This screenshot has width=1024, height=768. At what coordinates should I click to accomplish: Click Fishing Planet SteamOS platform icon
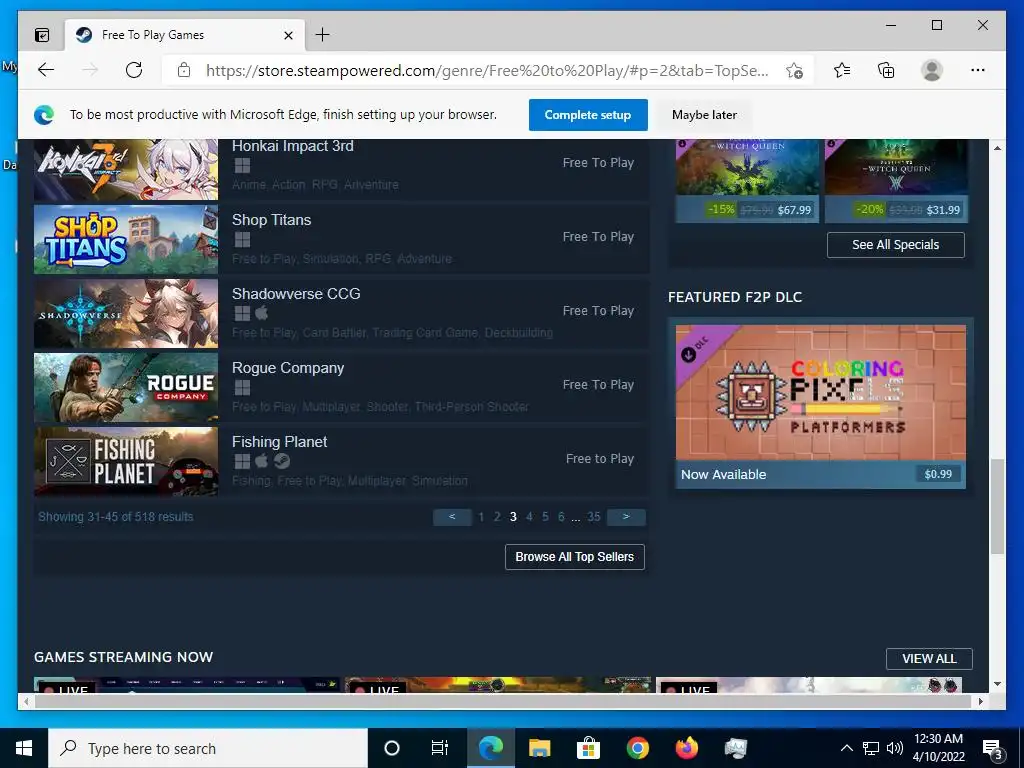coord(281,462)
